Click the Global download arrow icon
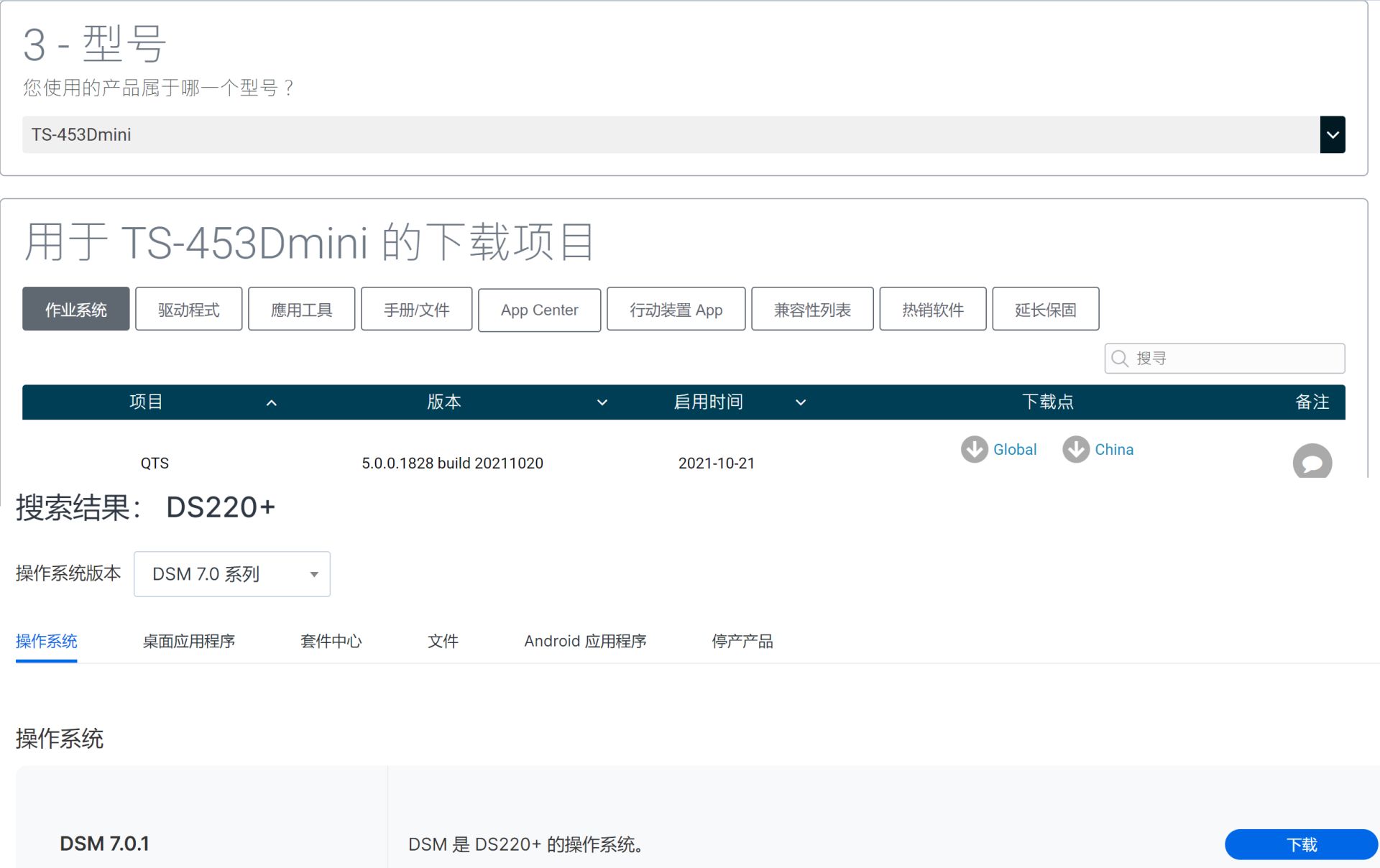Screen dimensions: 1380x868 tap(975, 449)
